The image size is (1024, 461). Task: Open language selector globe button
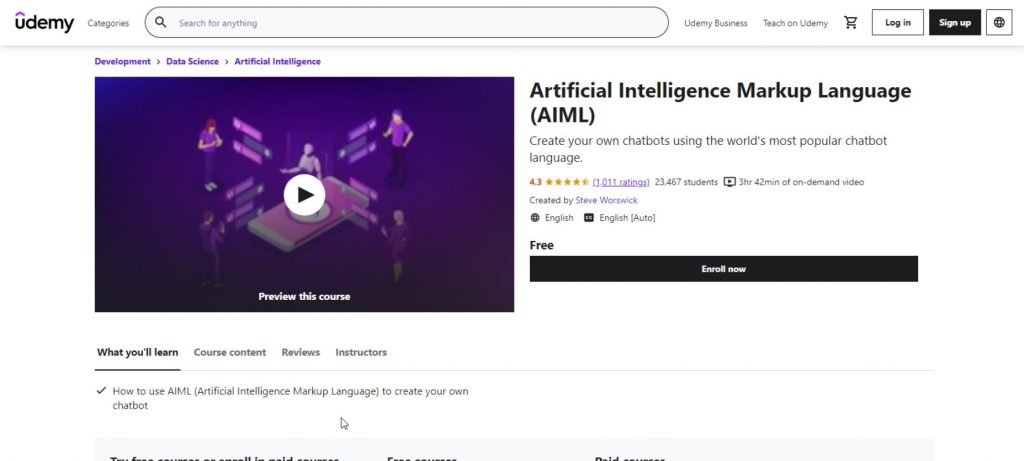point(999,22)
